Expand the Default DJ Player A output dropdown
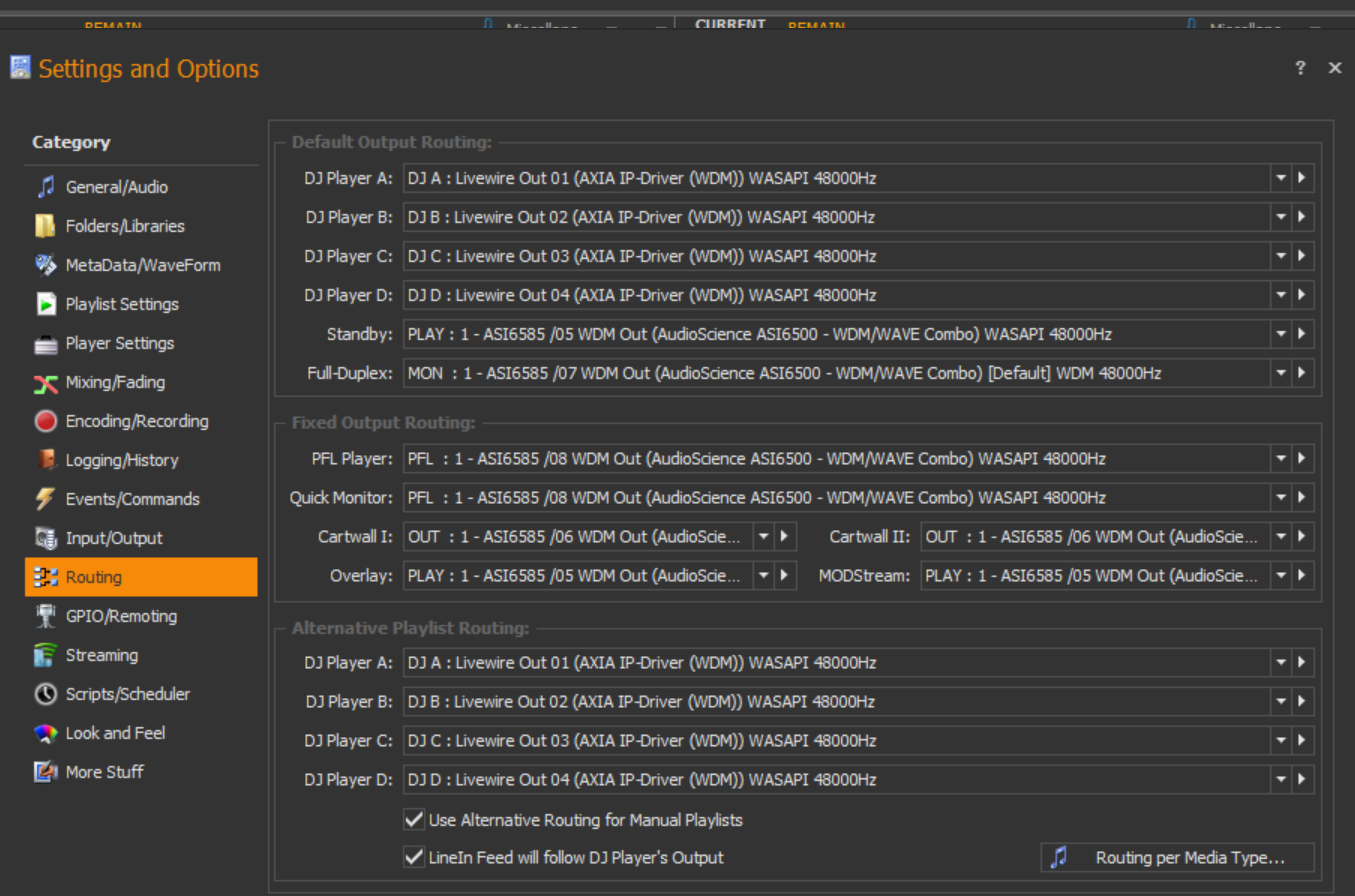 click(x=1279, y=178)
